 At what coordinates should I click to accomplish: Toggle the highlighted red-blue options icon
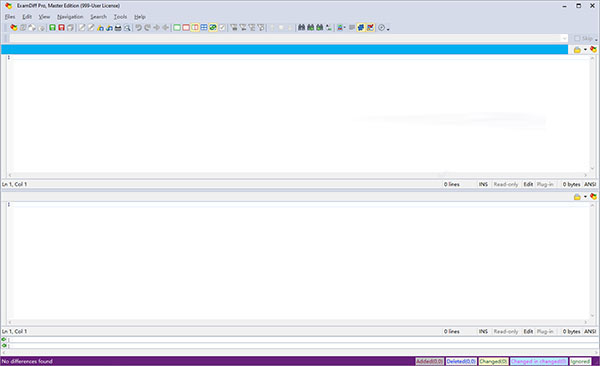(370, 28)
